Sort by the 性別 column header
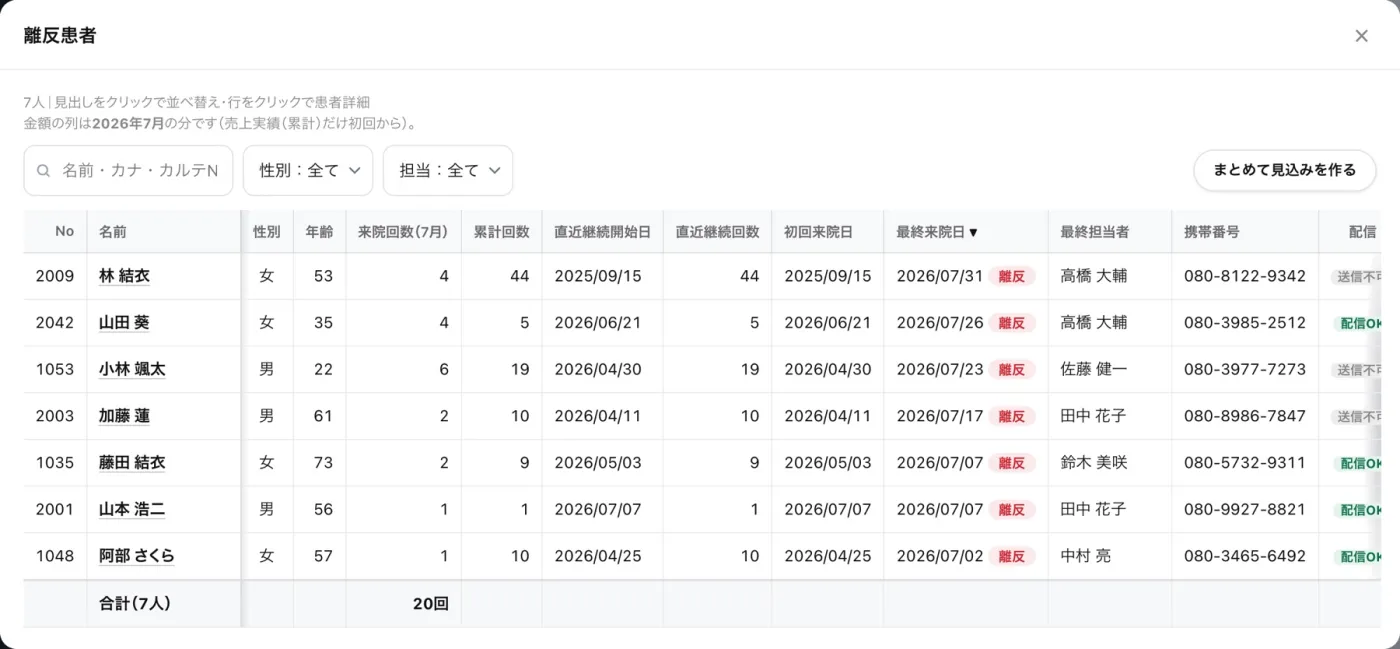 (267, 231)
